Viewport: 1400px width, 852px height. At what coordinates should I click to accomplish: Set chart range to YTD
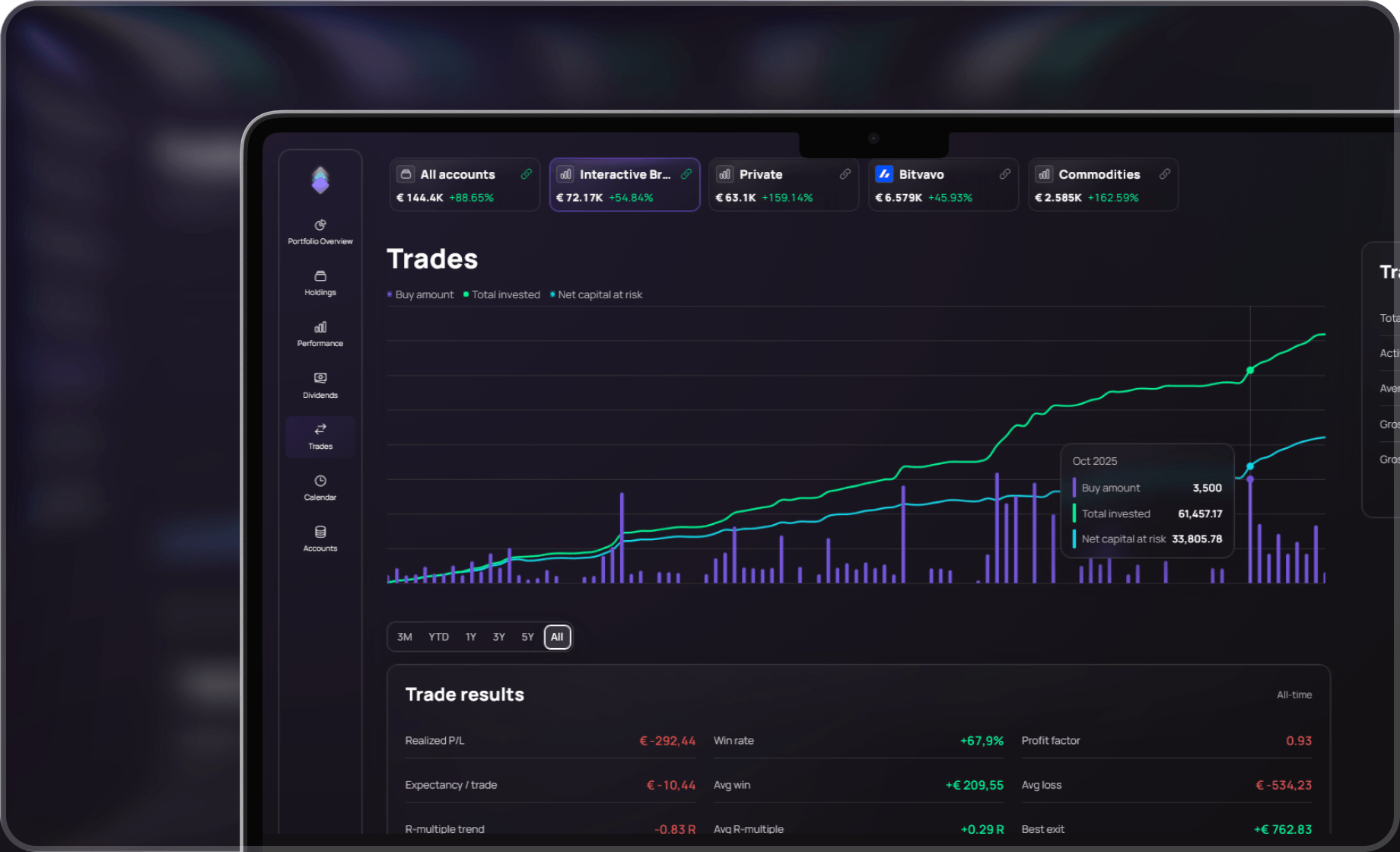coord(438,637)
